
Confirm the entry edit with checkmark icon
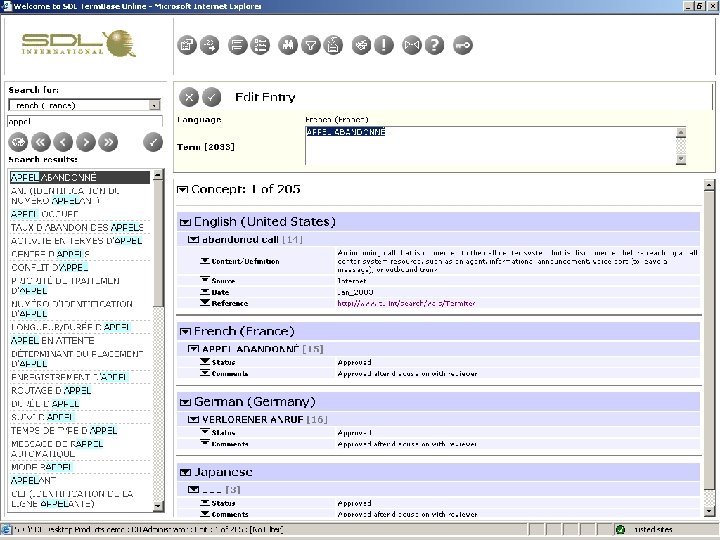coord(211,97)
